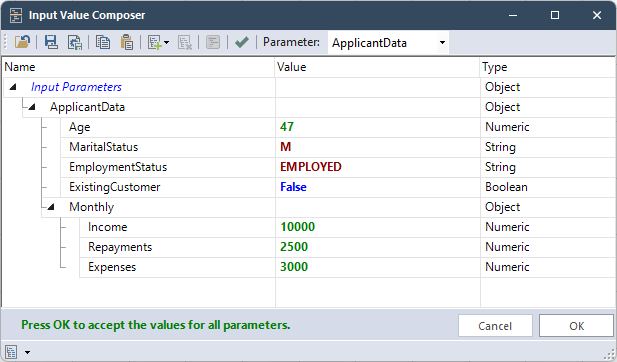Image resolution: width=617 pixels, height=362 pixels.
Task: Maximize the Input Value Composer window
Action: pyautogui.click(x=555, y=15)
